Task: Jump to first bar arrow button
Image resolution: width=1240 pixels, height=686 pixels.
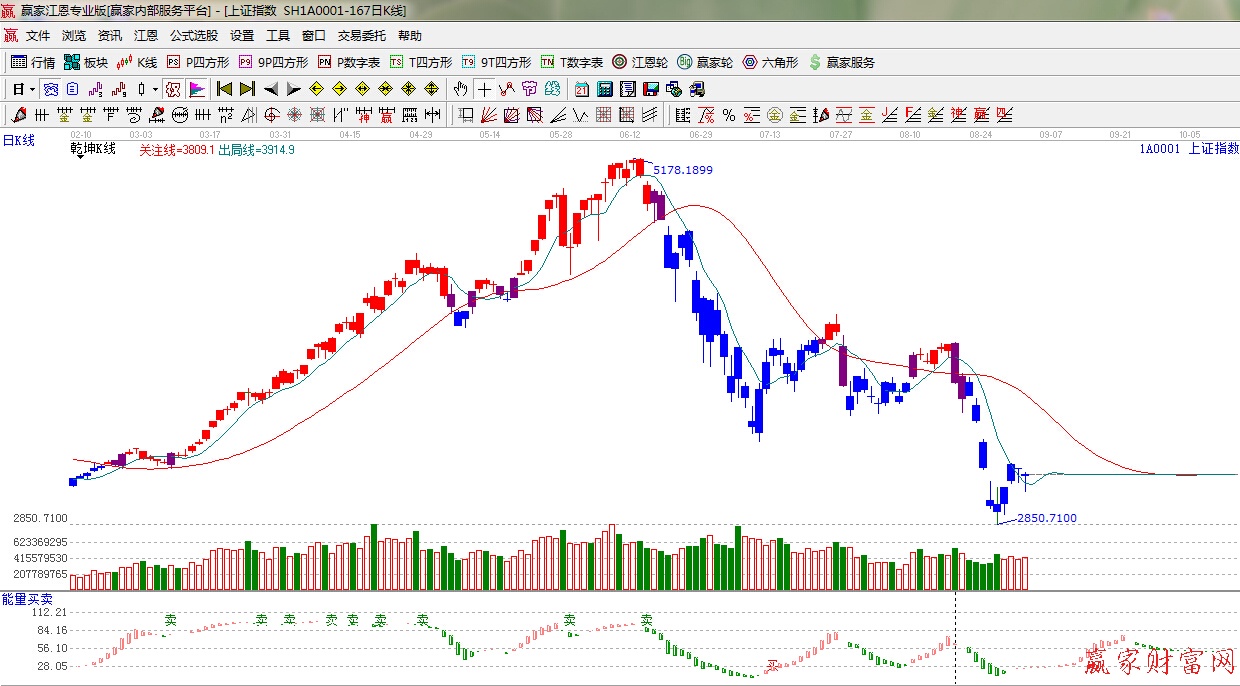Action: pyautogui.click(x=224, y=89)
